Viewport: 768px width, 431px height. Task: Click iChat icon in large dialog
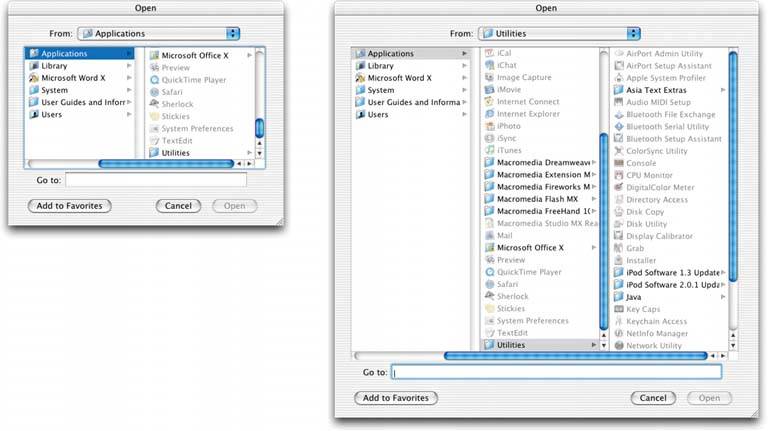pos(489,65)
